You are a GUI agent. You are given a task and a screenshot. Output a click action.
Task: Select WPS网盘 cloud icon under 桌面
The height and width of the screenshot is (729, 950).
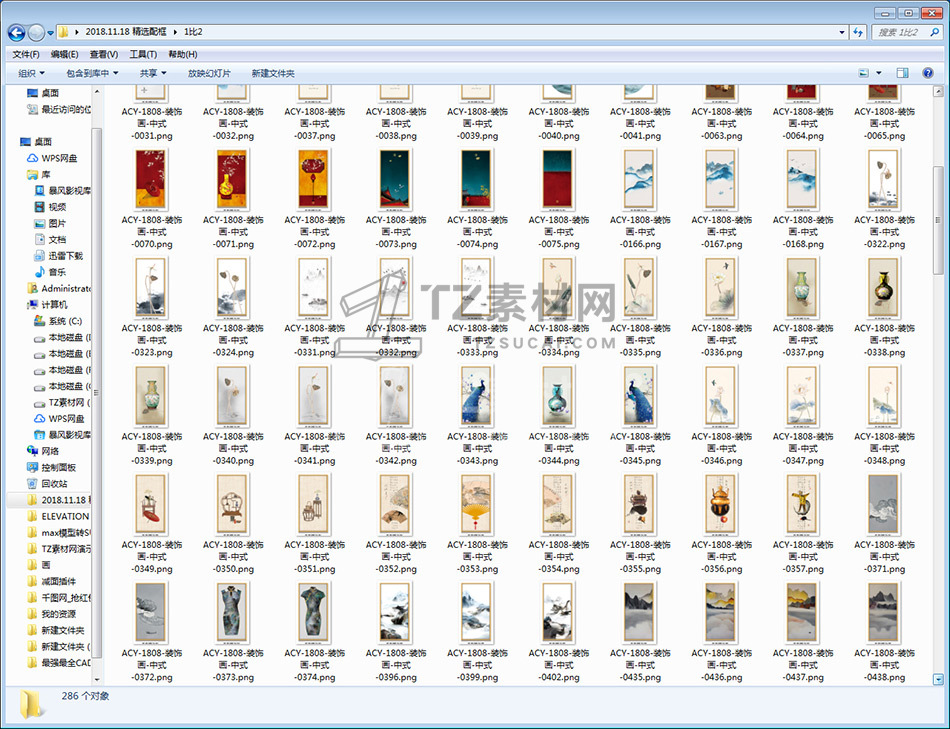tap(33, 158)
